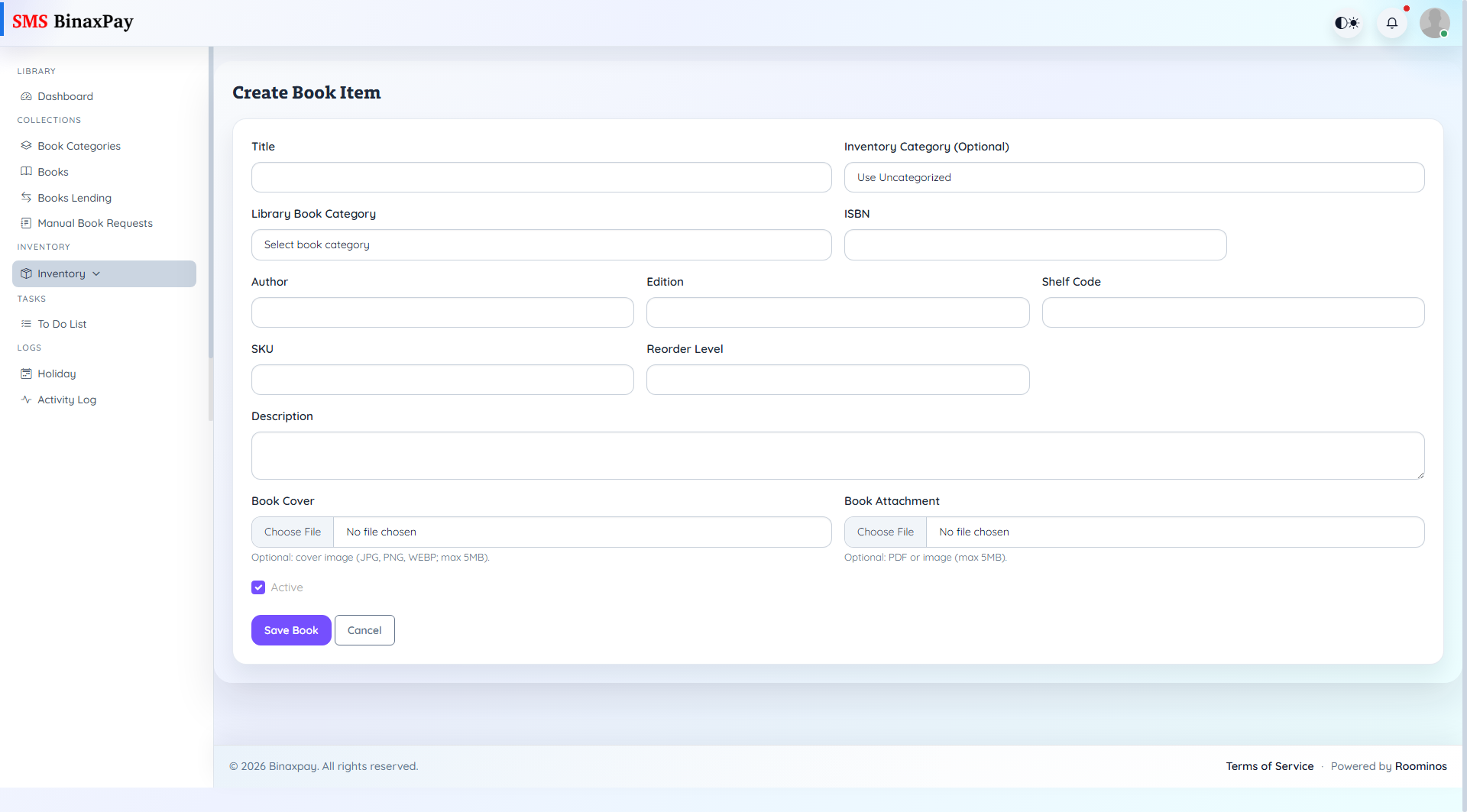This screenshot has height=812, width=1467.
Task: Click the notification bell icon
Action: [1391, 23]
